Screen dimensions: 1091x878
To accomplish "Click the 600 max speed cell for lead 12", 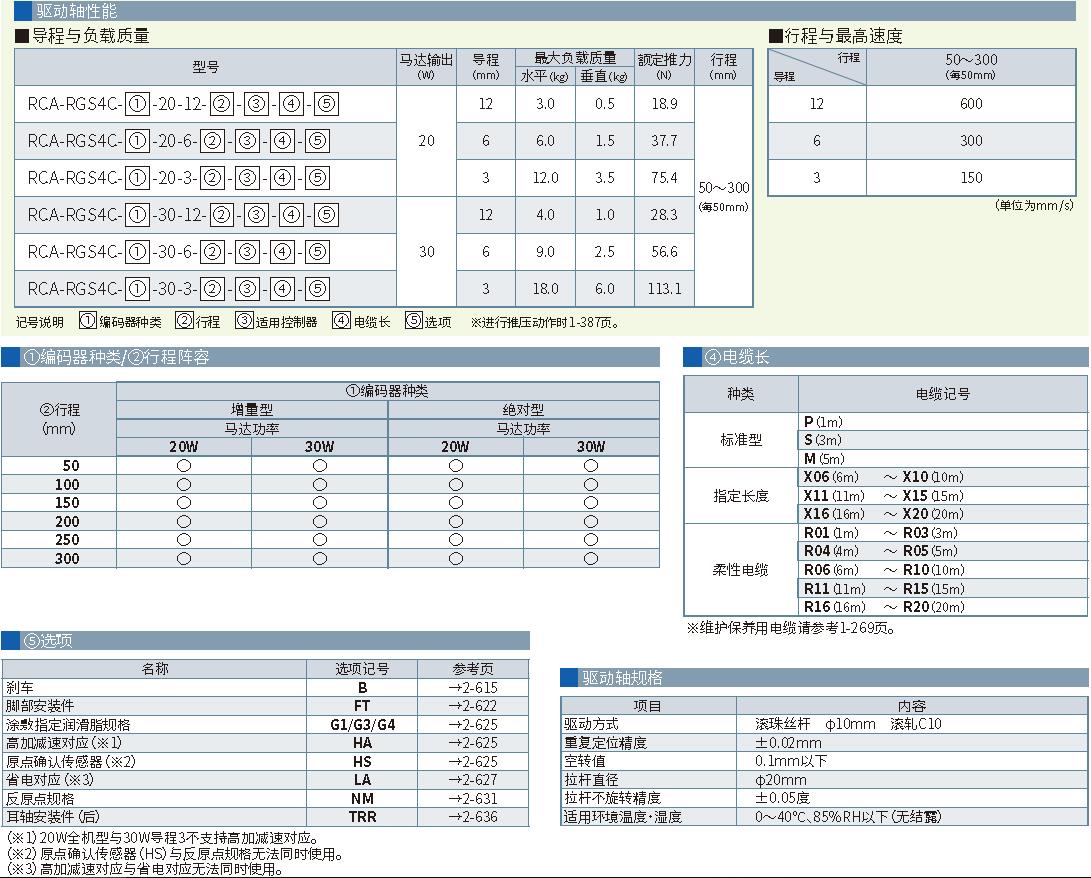I will point(971,104).
